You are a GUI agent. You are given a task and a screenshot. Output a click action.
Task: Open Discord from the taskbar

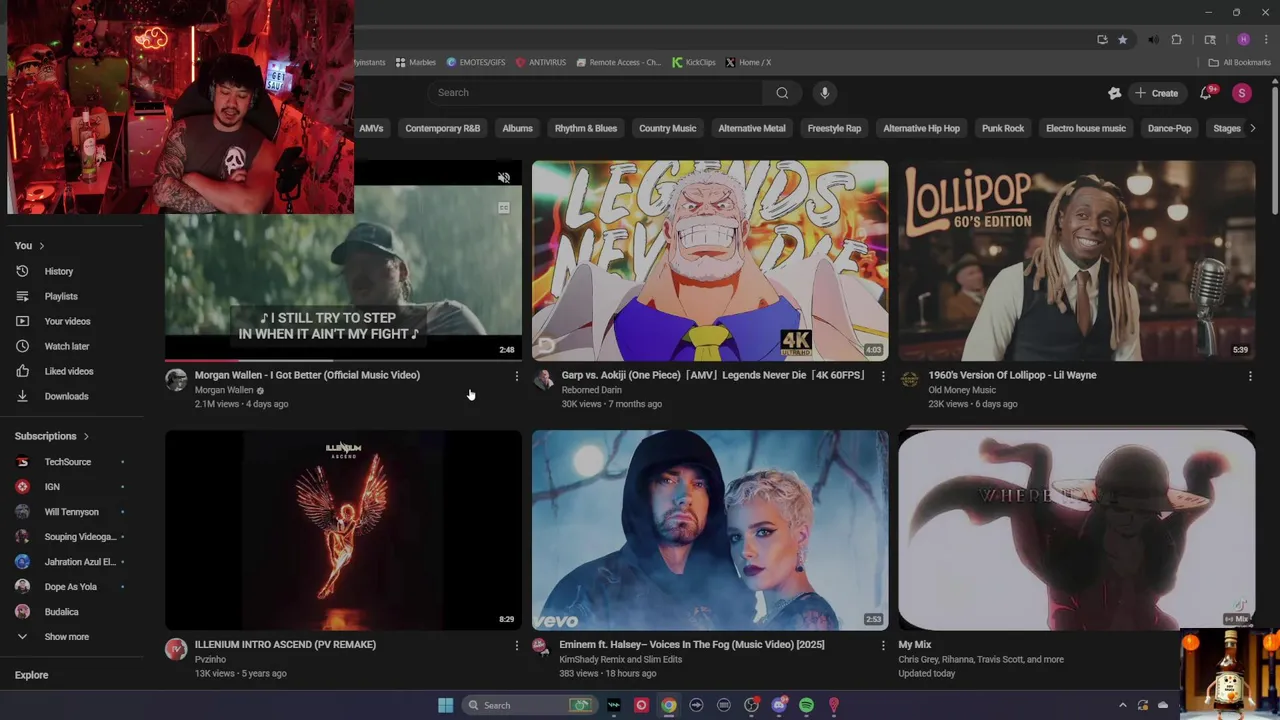click(779, 705)
